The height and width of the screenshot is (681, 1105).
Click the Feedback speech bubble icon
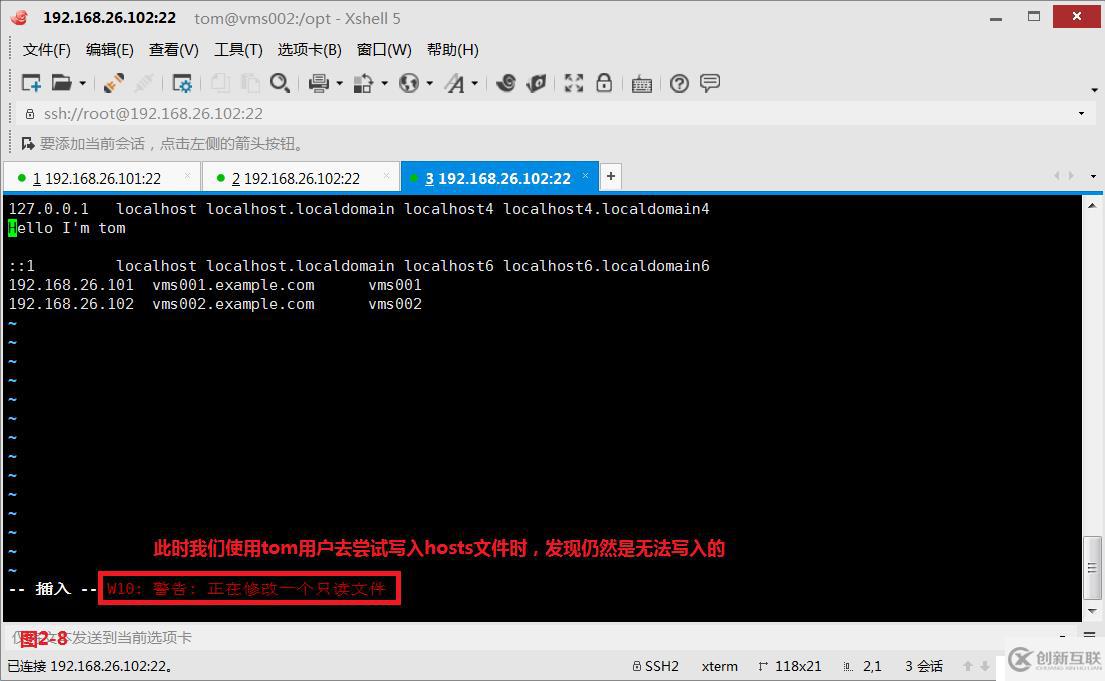(x=710, y=83)
